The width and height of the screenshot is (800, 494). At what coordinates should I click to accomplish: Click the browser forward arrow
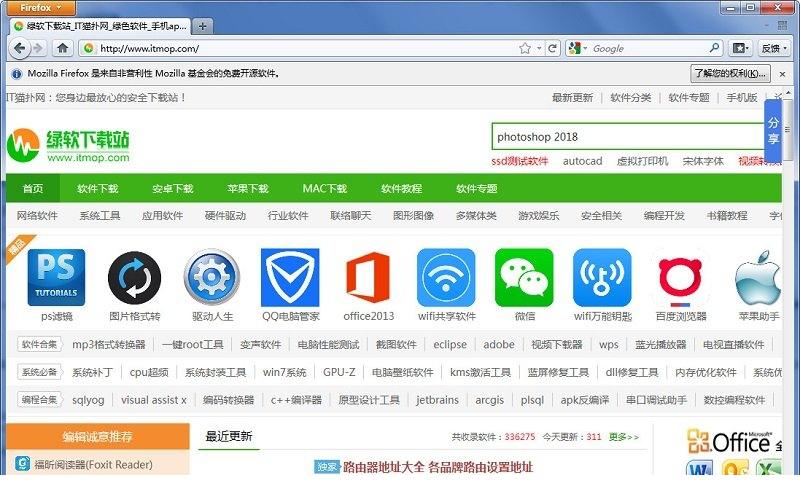[38, 48]
